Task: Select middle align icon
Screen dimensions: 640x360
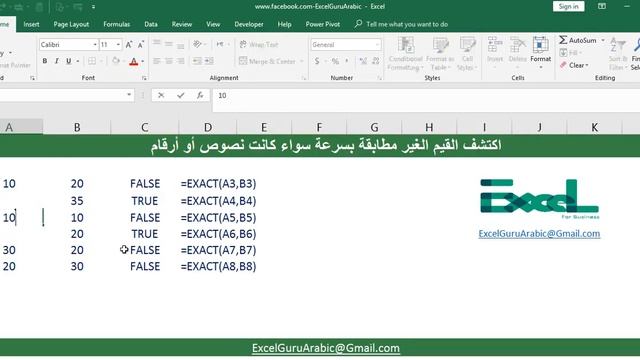Action: point(169,44)
